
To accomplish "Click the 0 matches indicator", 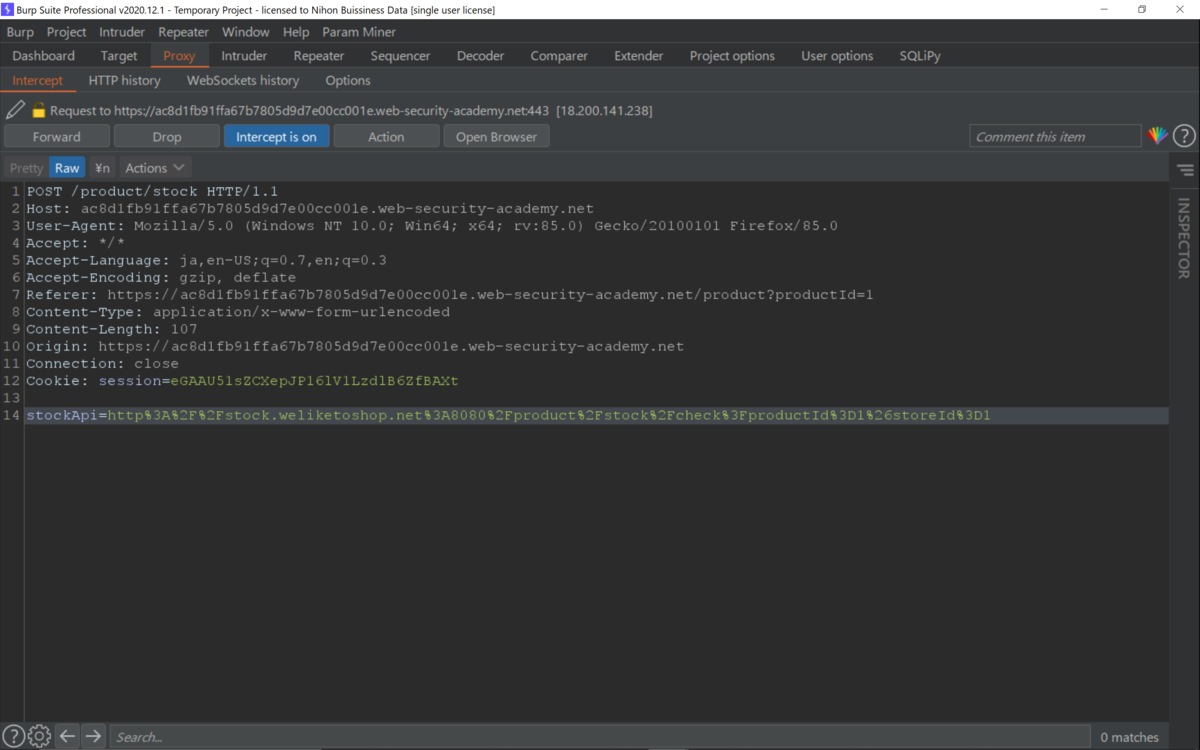I will pyautogui.click(x=1129, y=737).
